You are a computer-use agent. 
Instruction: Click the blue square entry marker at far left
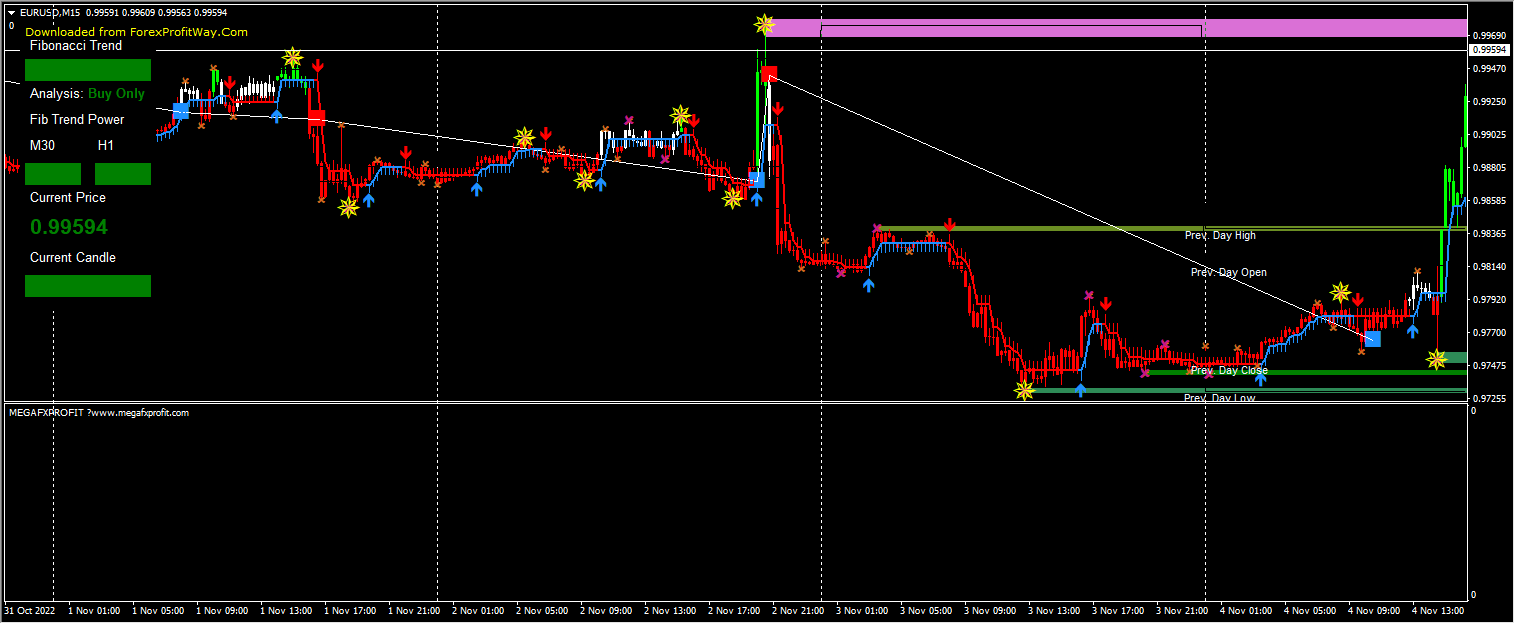181,109
